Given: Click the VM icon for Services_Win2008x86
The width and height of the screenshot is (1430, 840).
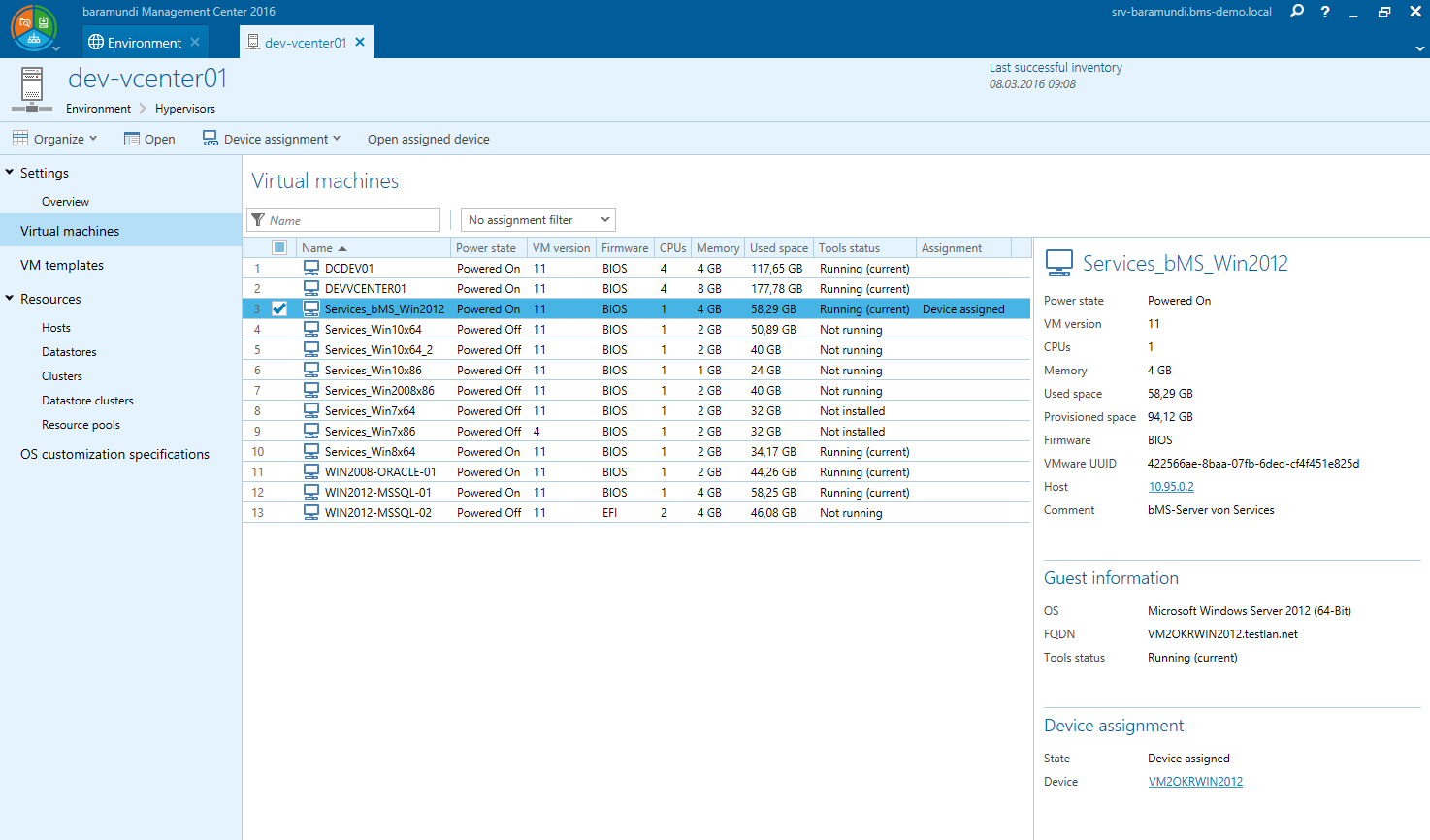Looking at the screenshot, I should (311, 390).
